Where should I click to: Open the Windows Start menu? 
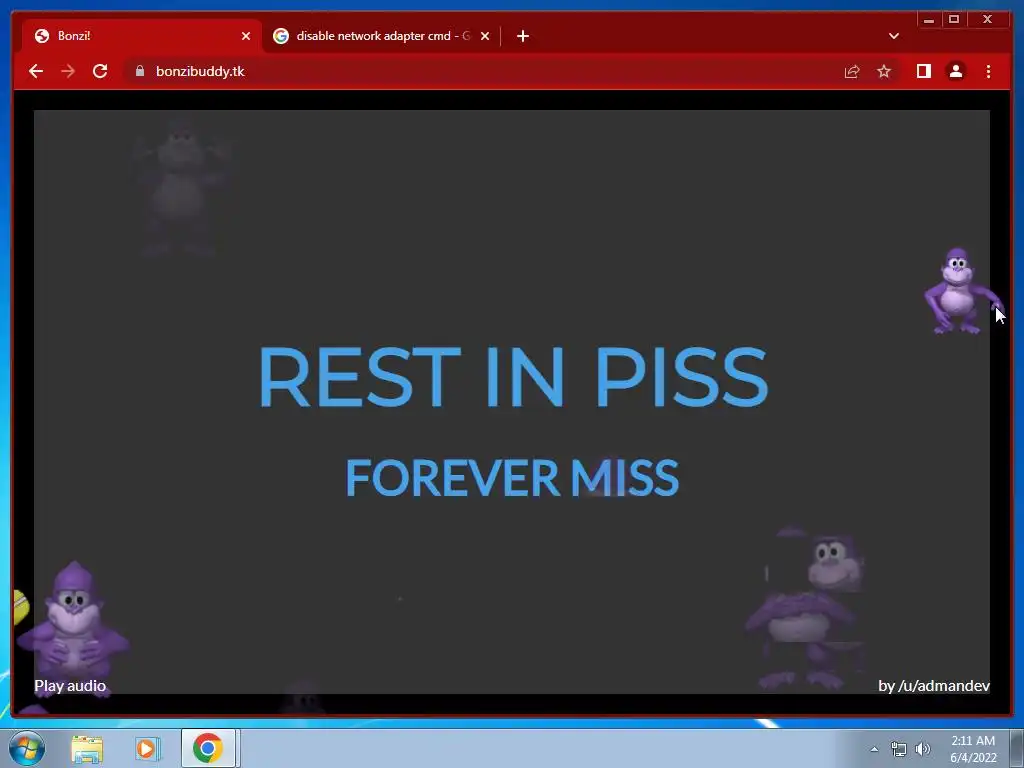(x=27, y=748)
